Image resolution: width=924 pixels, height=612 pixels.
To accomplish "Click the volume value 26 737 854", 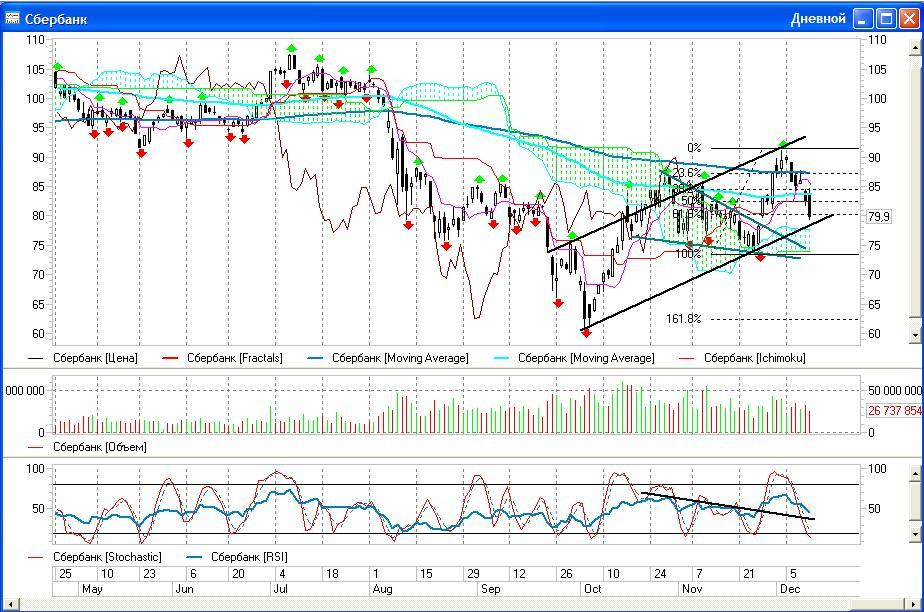I will (895, 411).
